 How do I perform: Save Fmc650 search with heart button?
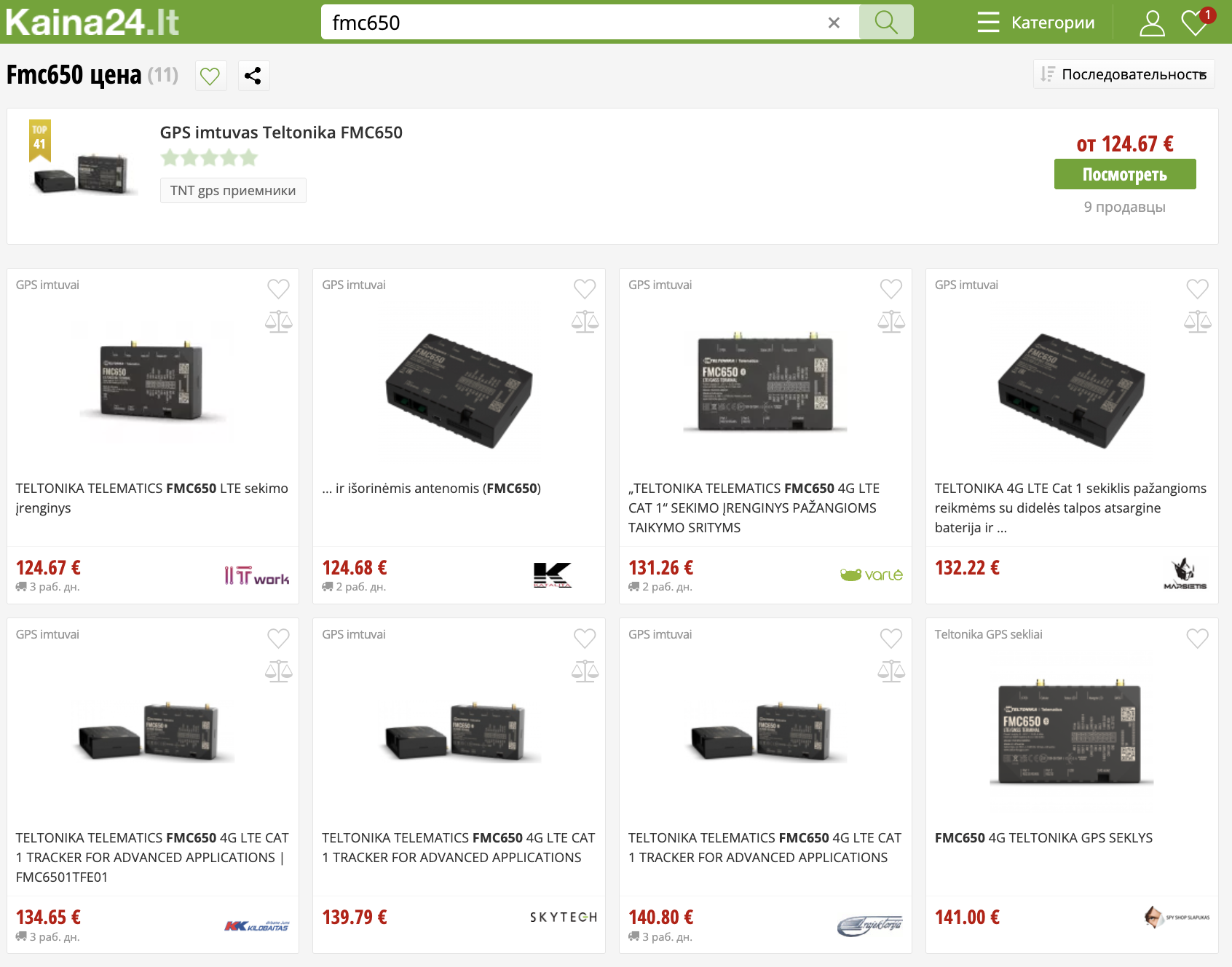click(x=210, y=76)
